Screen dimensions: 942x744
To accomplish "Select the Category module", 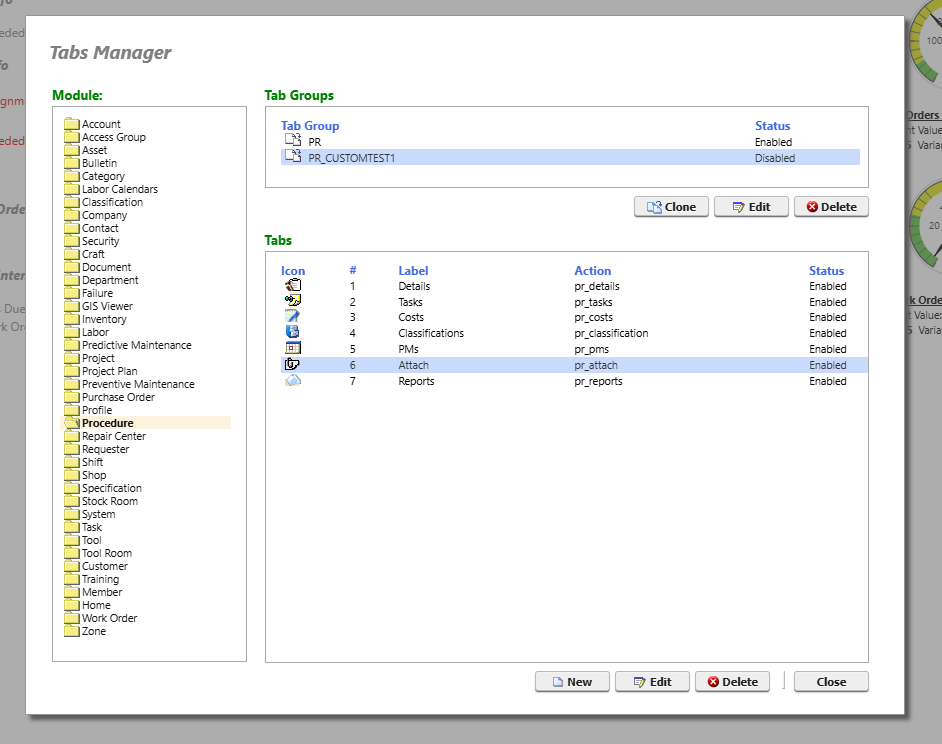I will tap(103, 176).
